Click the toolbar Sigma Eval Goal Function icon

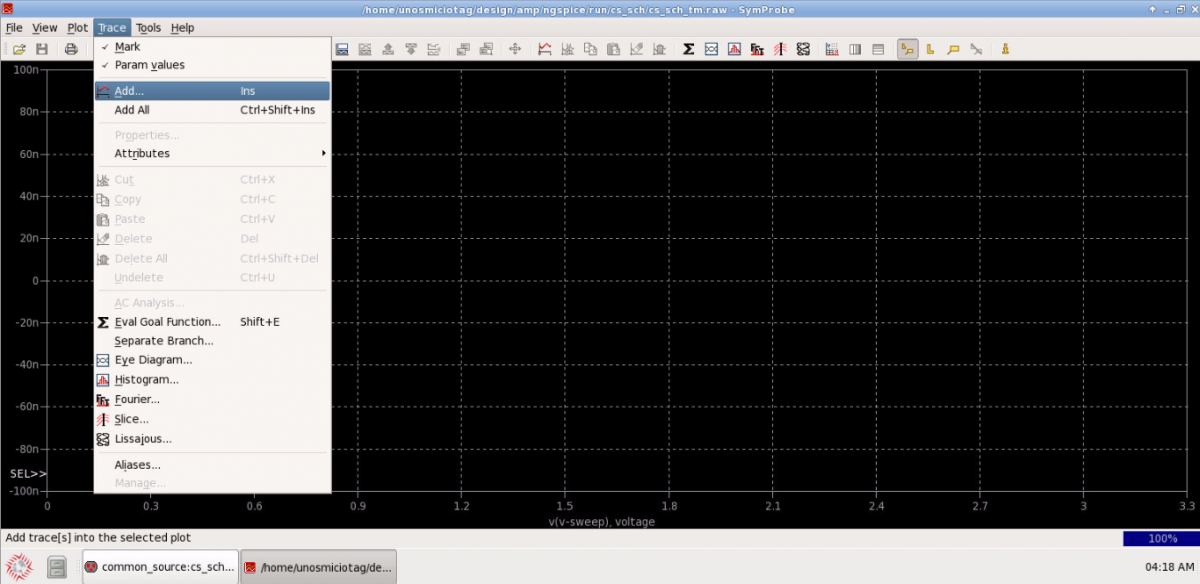pyautogui.click(x=689, y=49)
